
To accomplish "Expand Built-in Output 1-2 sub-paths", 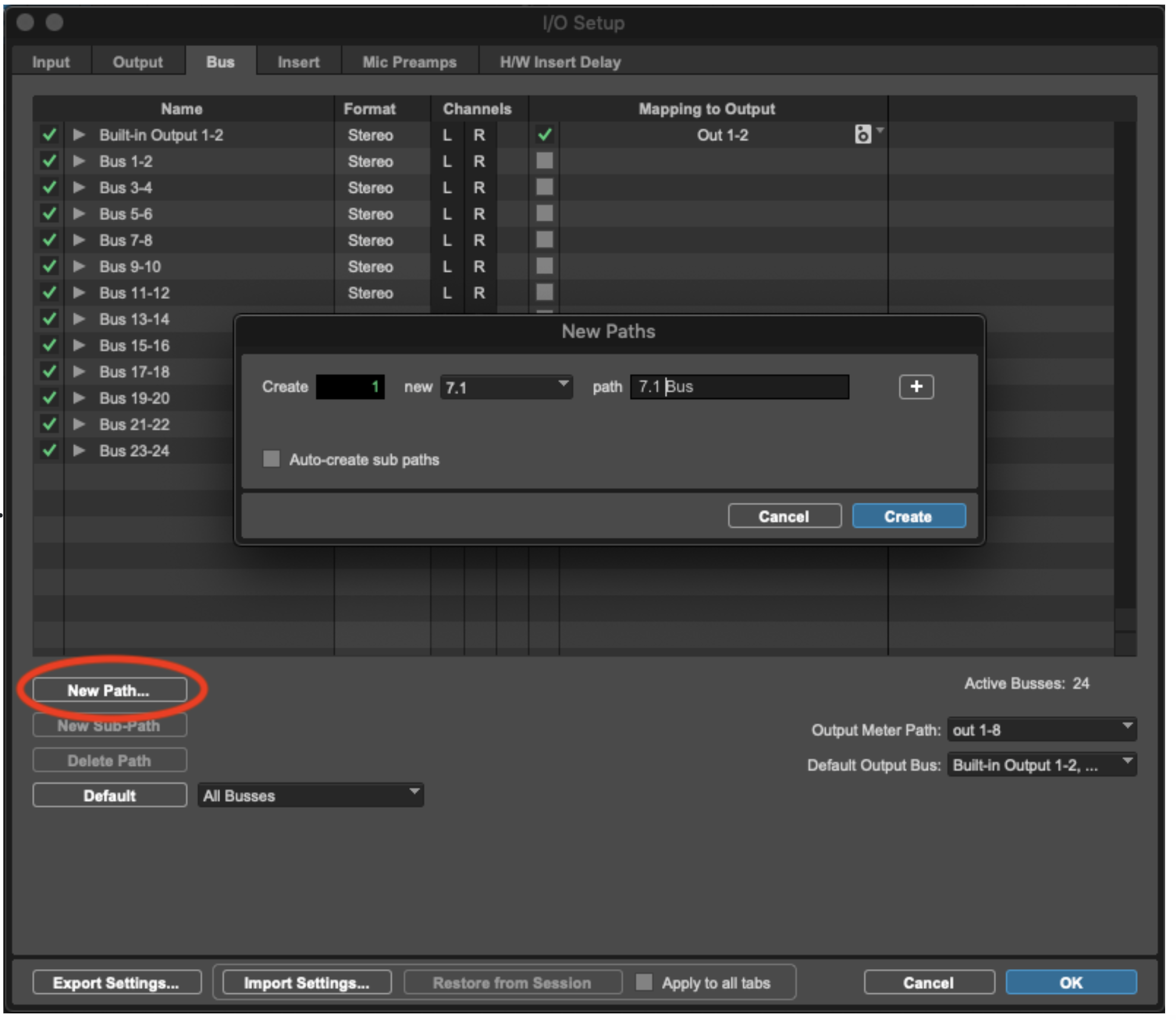I will (x=79, y=135).
